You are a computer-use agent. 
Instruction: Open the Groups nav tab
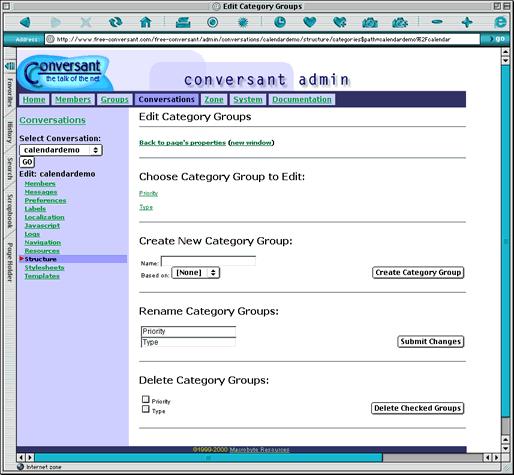[115, 99]
